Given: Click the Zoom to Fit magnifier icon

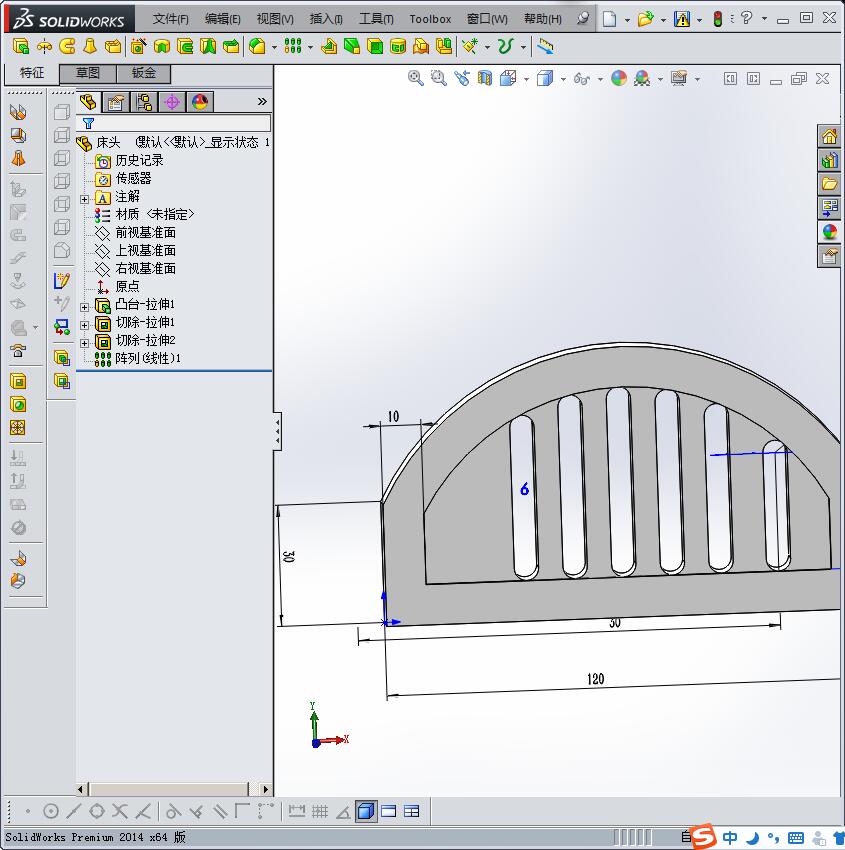Looking at the screenshot, I should pos(416,78).
